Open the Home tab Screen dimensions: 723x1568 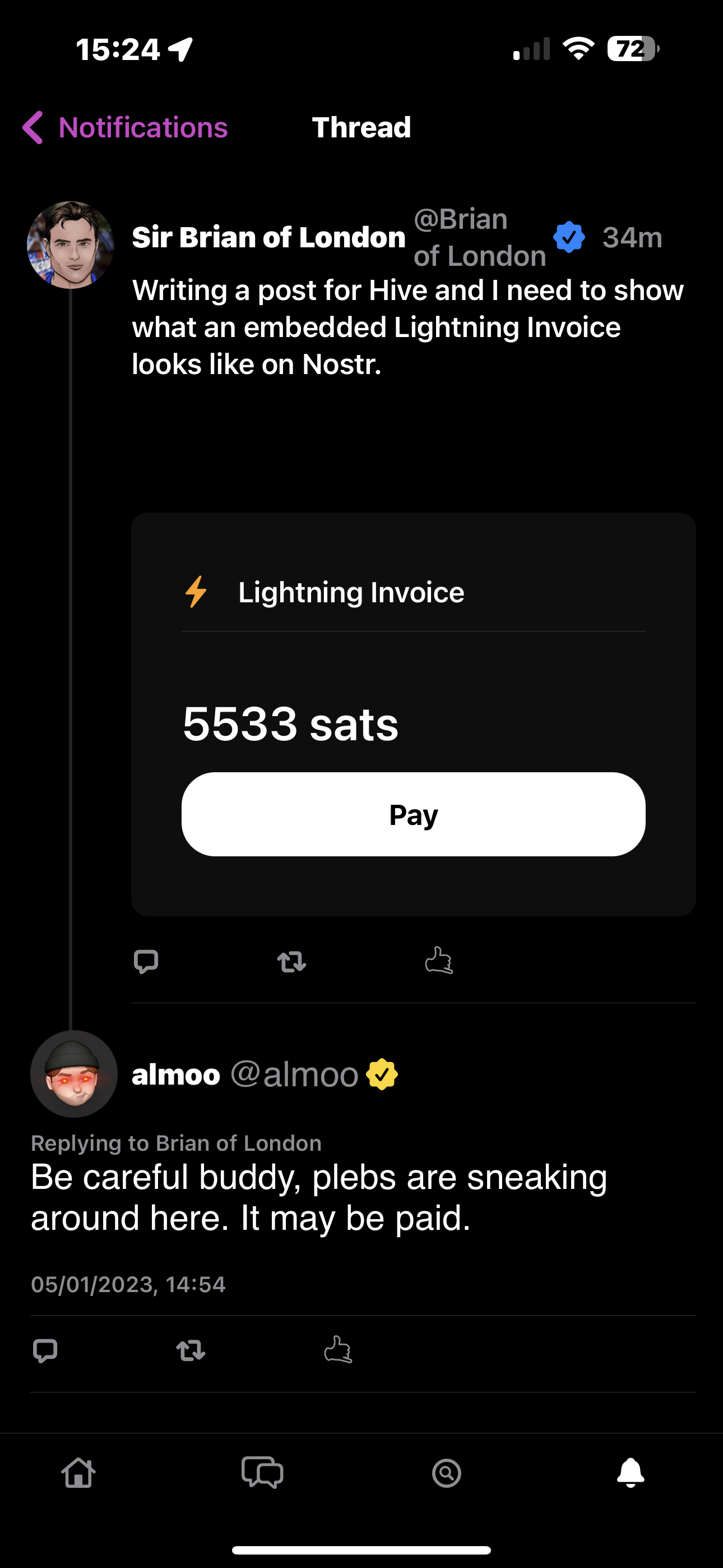tap(78, 1473)
